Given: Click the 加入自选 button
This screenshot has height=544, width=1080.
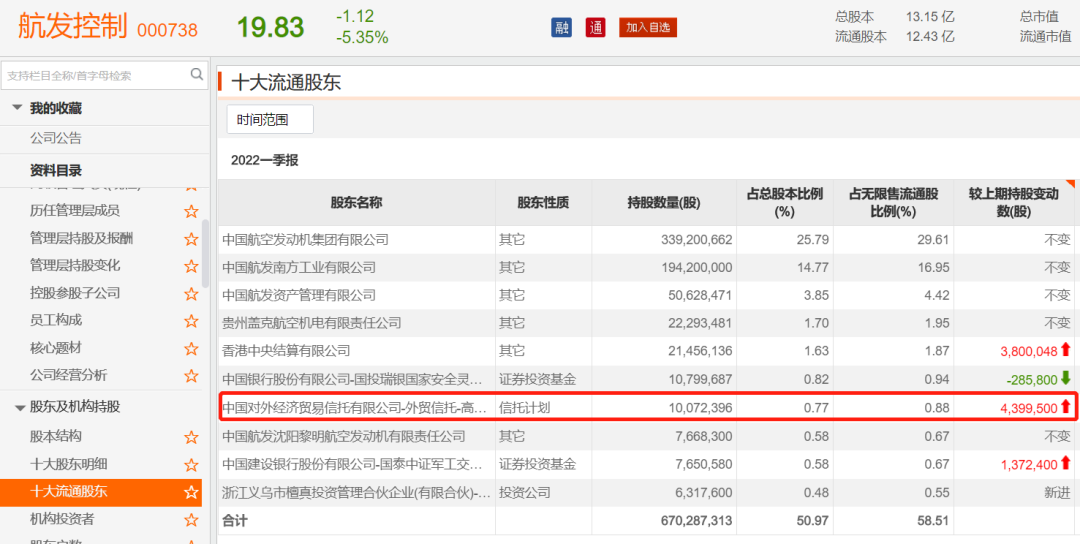Looking at the screenshot, I should pyautogui.click(x=647, y=27).
